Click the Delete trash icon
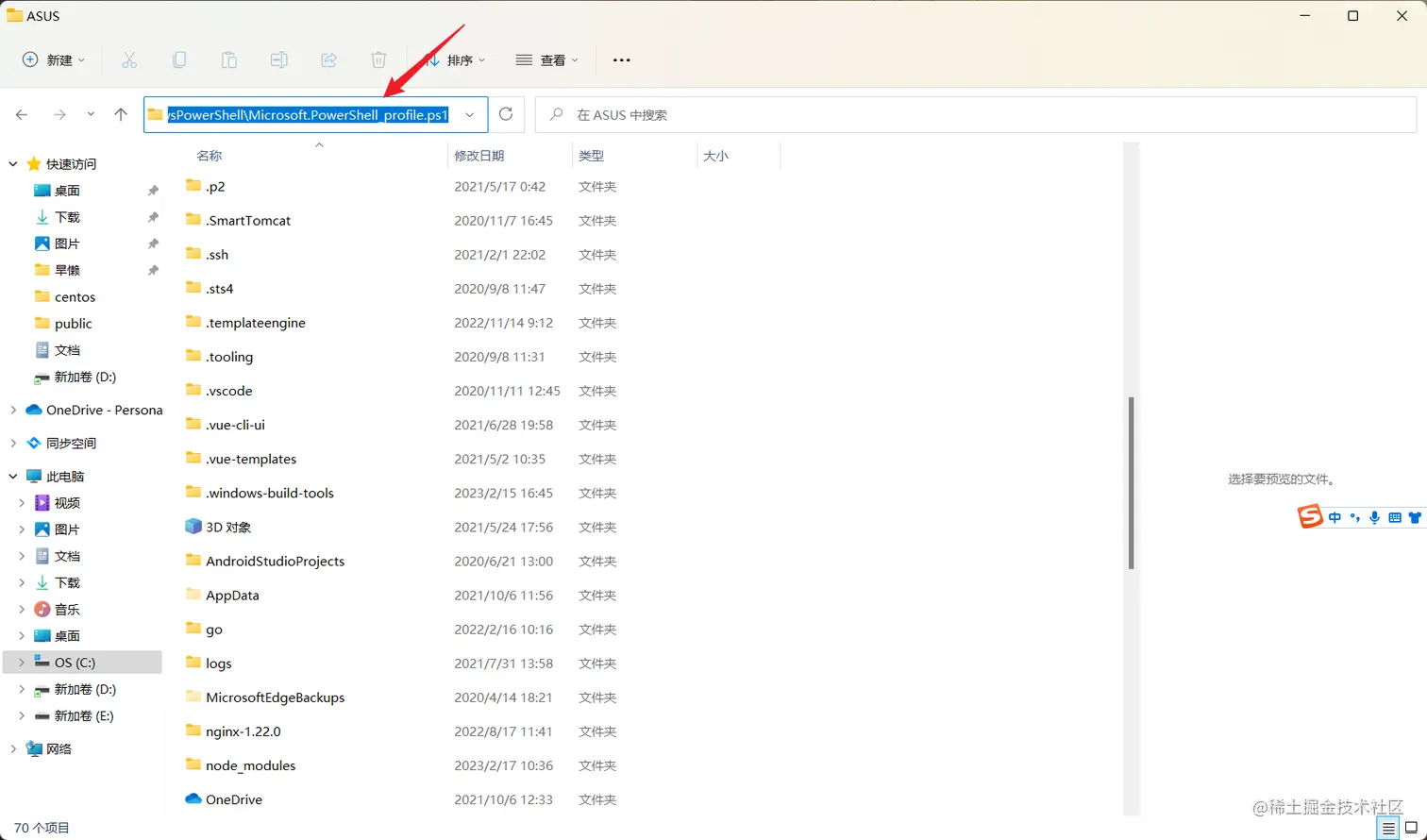 378,59
